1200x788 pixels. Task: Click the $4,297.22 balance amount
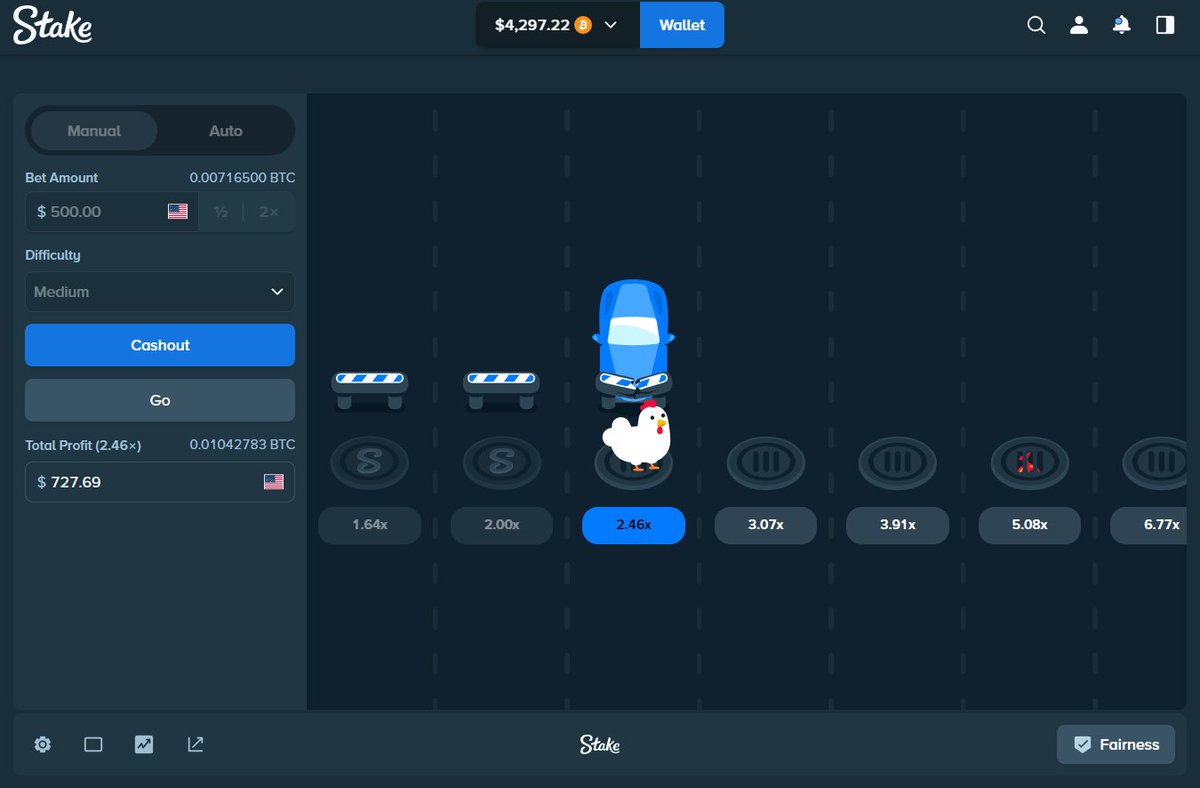pos(532,25)
